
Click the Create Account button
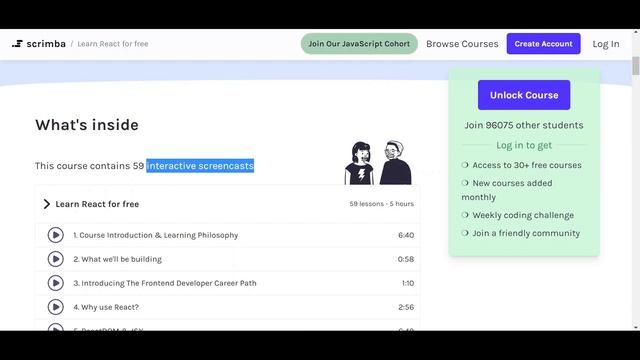pyautogui.click(x=543, y=44)
